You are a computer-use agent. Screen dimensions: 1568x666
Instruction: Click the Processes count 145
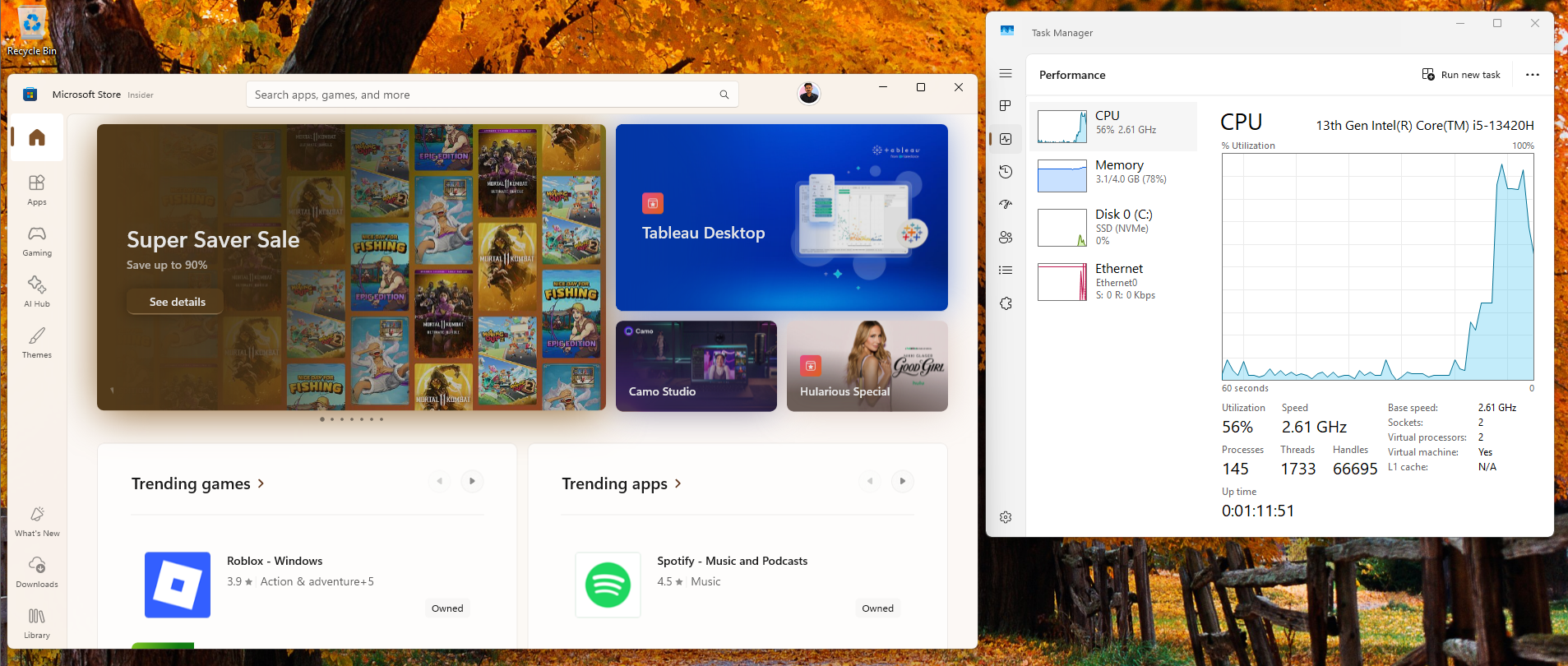pos(1235,469)
